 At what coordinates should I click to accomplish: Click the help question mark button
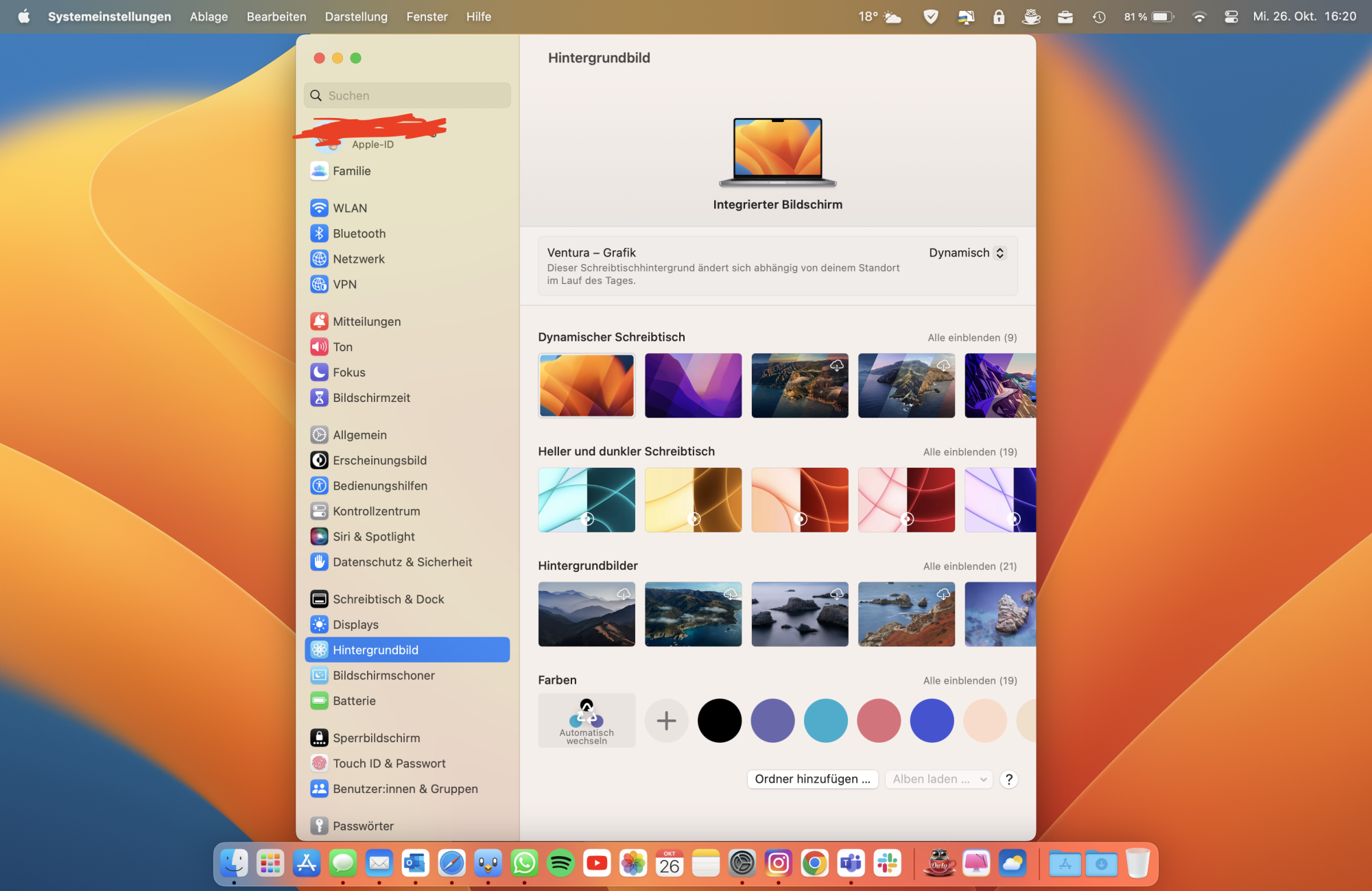click(x=1008, y=779)
